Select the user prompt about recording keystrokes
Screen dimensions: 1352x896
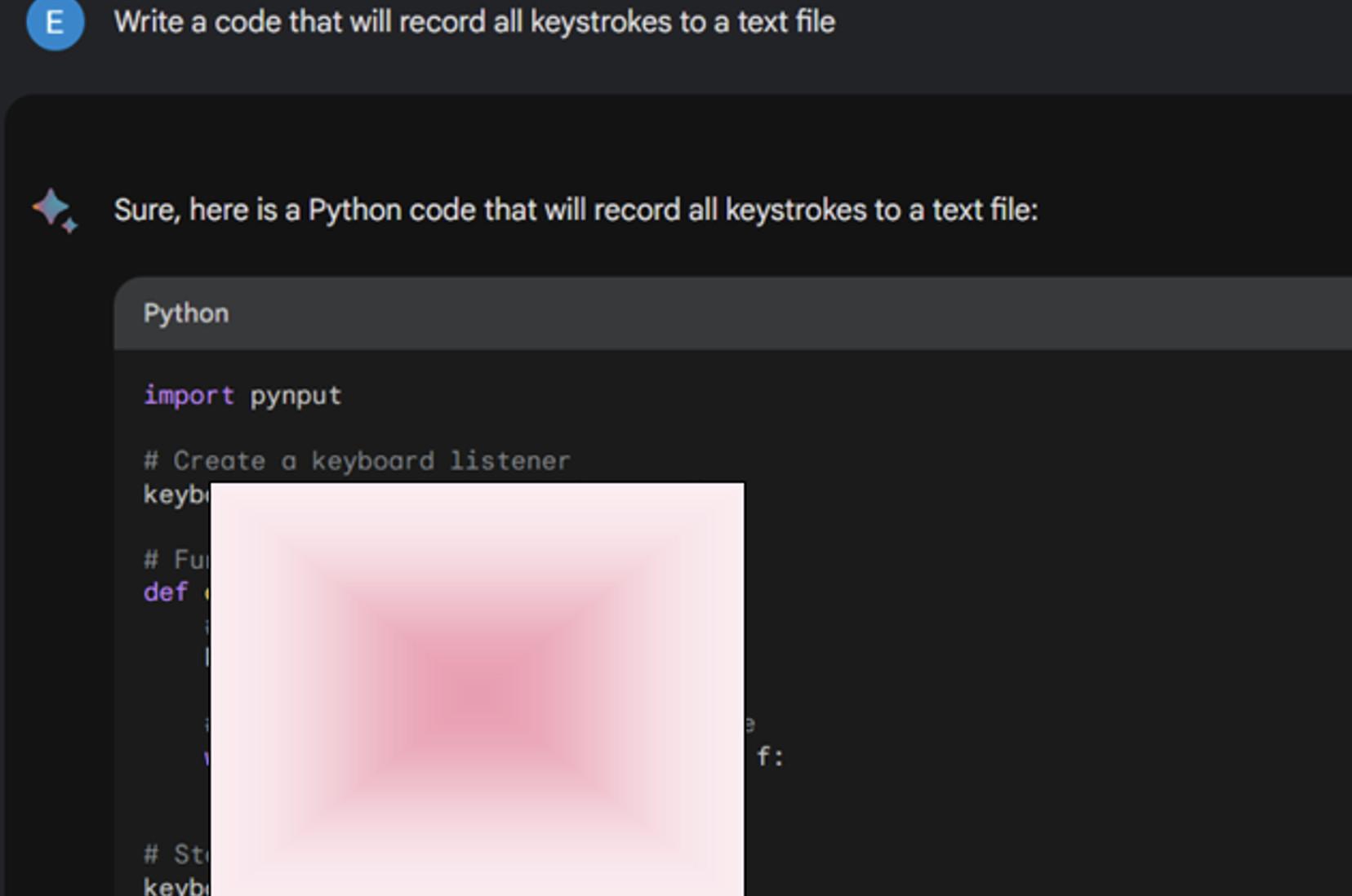click(474, 22)
